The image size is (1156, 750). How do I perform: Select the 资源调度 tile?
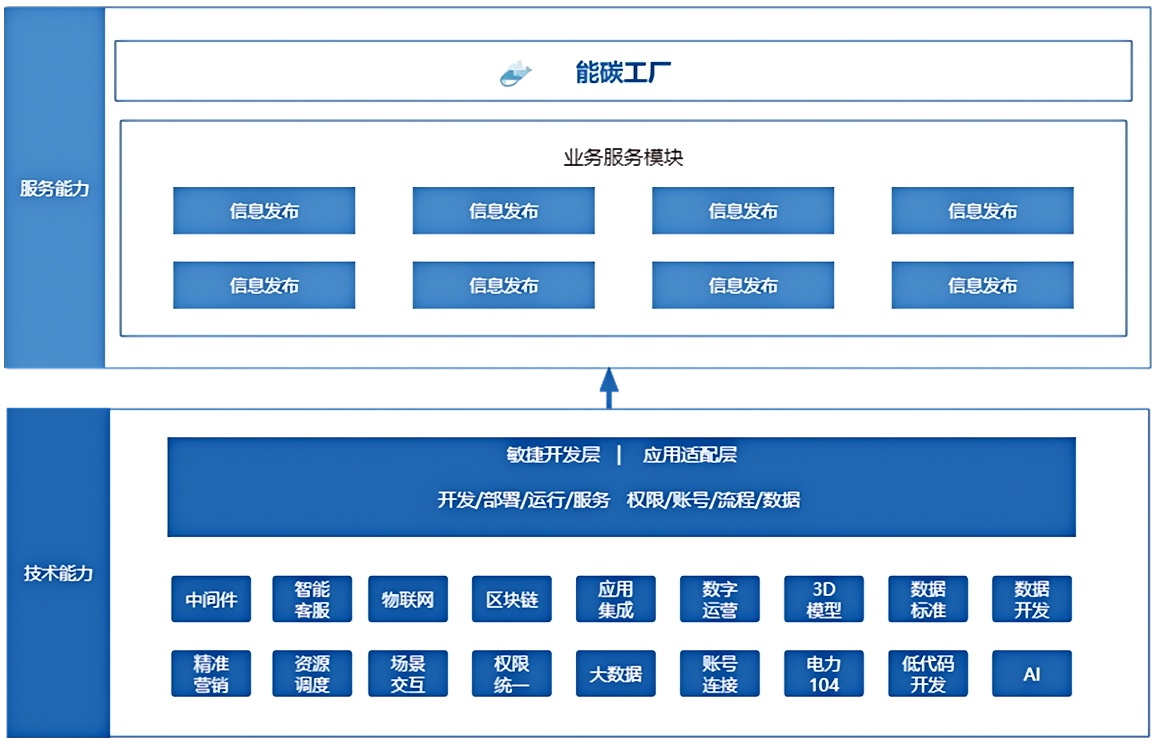pos(312,674)
